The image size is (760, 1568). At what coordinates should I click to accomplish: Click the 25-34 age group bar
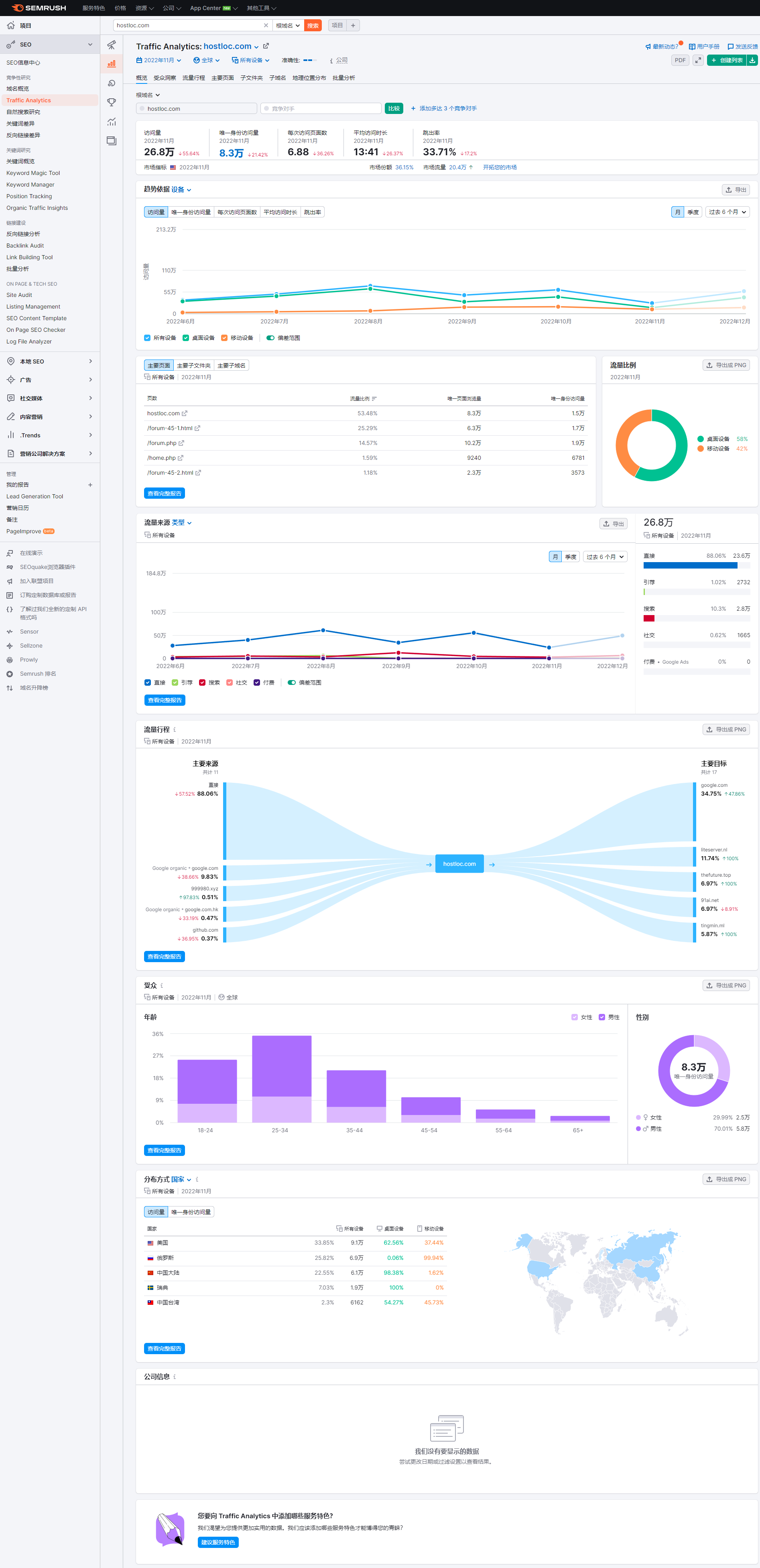[x=281, y=1079]
